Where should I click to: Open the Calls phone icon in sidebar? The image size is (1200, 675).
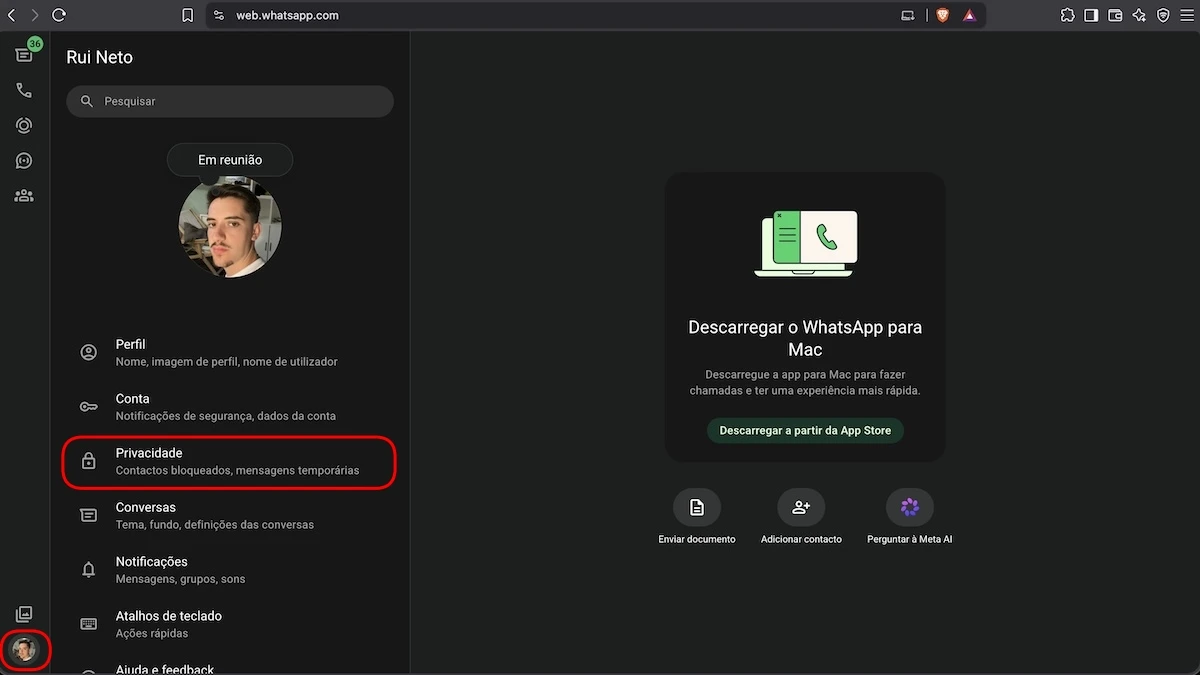24,90
